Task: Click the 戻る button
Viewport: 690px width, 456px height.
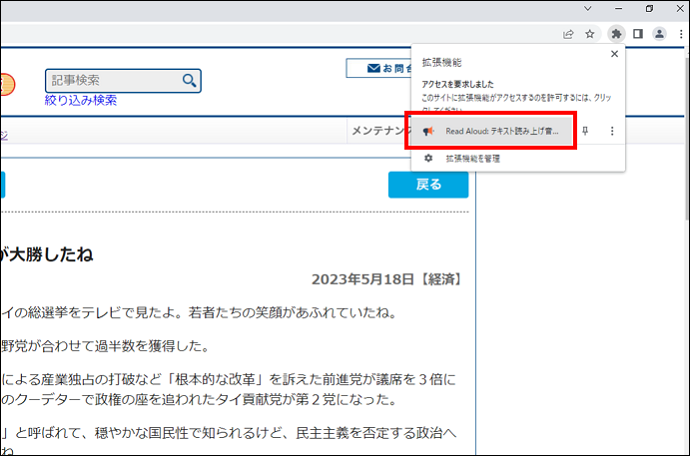Action: pos(428,185)
